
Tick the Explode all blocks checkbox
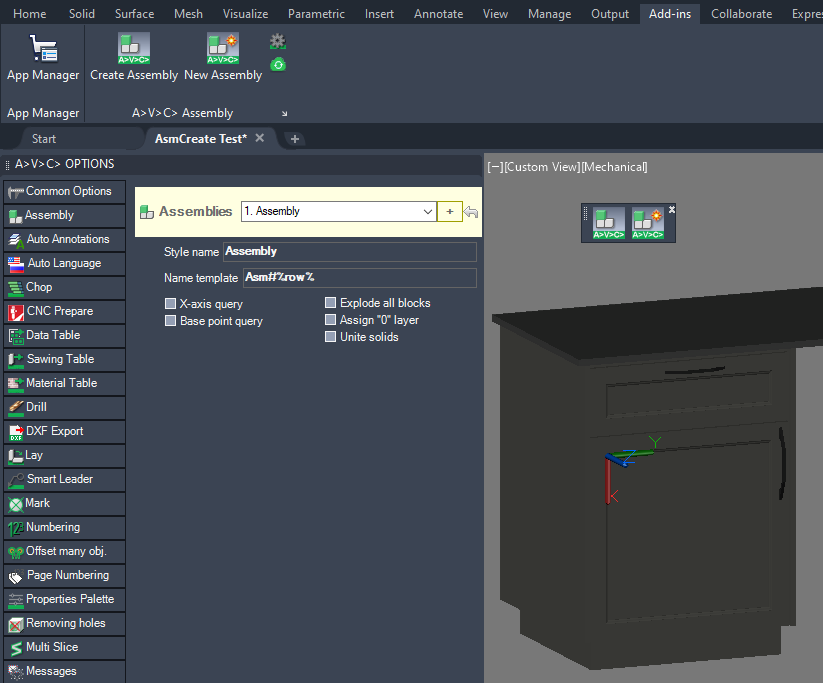pyautogui.click(x=331, y=303)
